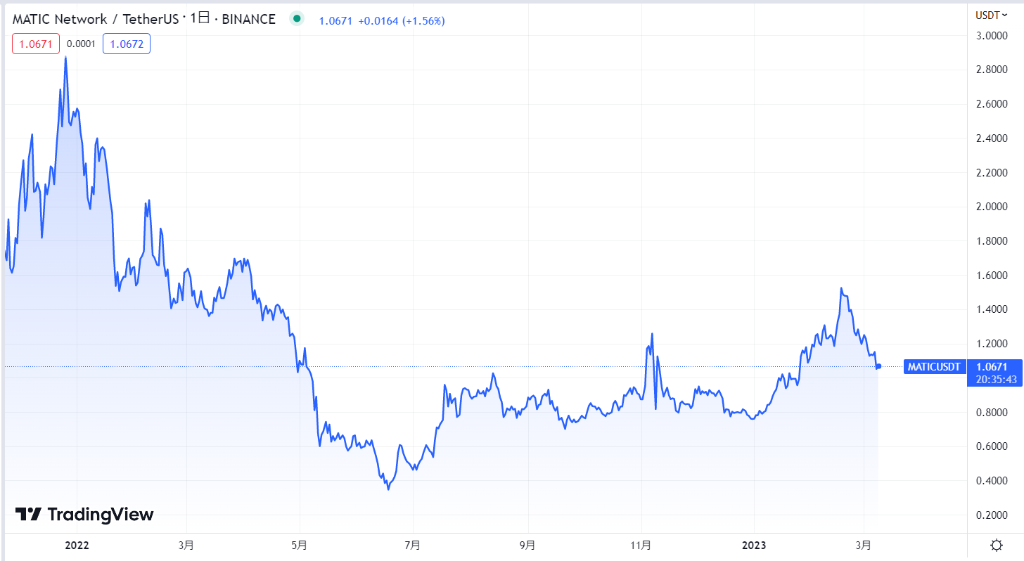Select the MATICUSDT price label
This screenshot has height=561, width=1024.
point(934,367)
